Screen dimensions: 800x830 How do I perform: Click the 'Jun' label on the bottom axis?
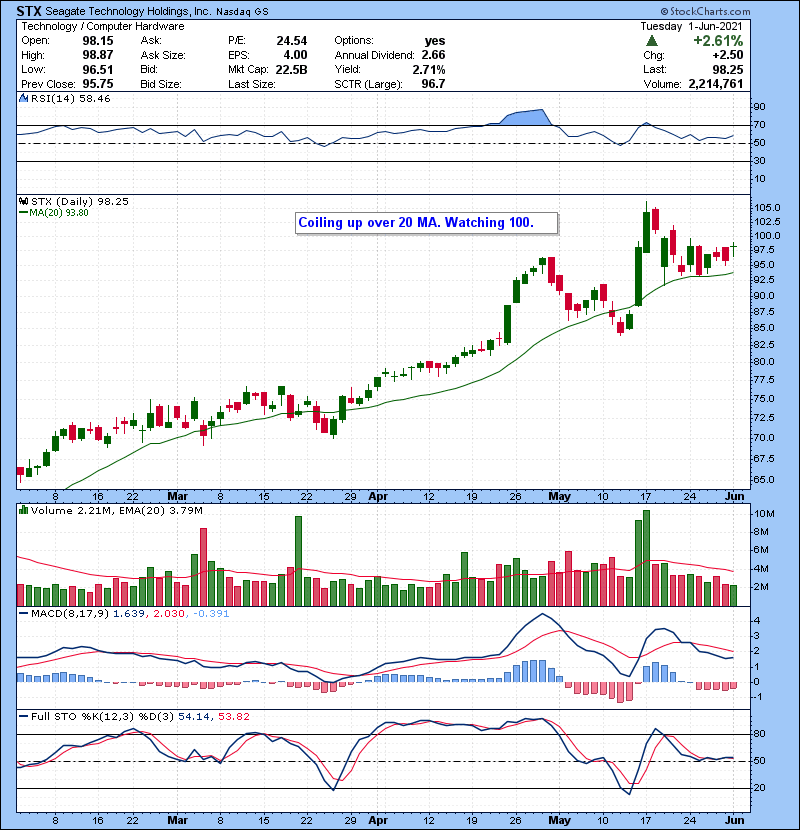[x=734, y=820]
